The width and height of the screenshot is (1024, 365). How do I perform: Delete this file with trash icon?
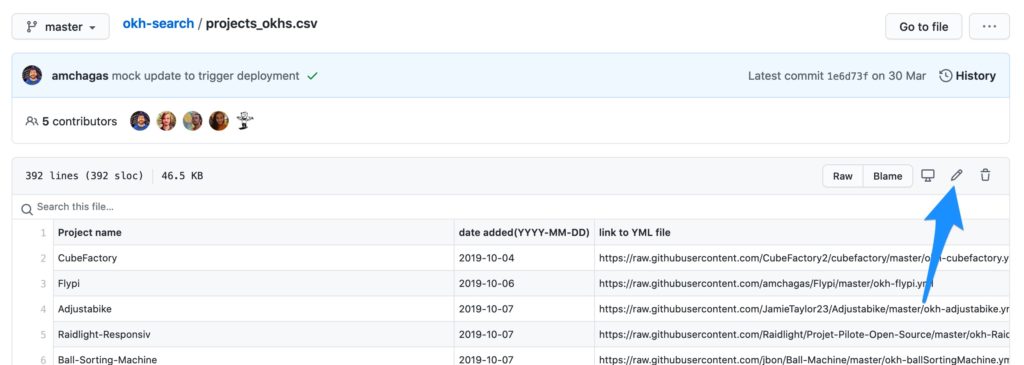click(985, 175)
